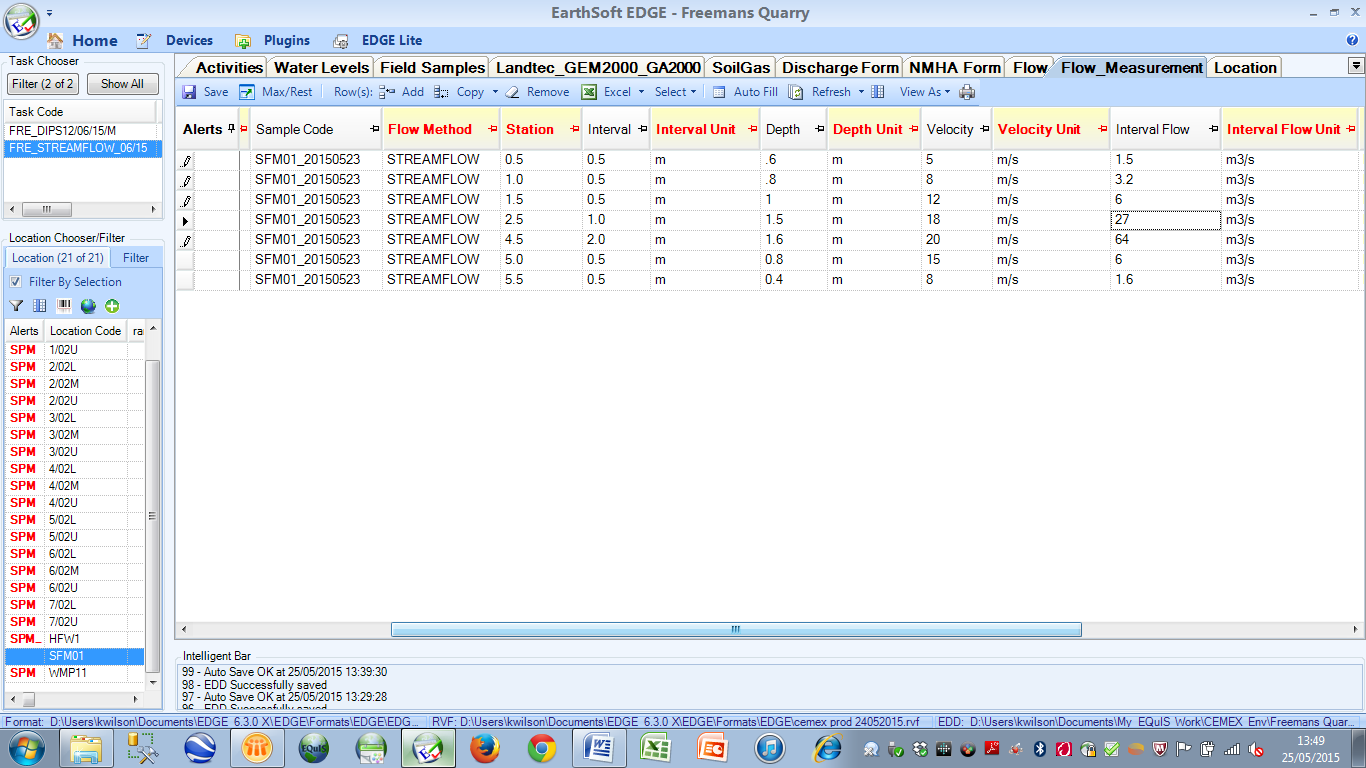
Task: Switch to the Landtec_GEM2000_GA2000 tab
Action: pos(598,68)
